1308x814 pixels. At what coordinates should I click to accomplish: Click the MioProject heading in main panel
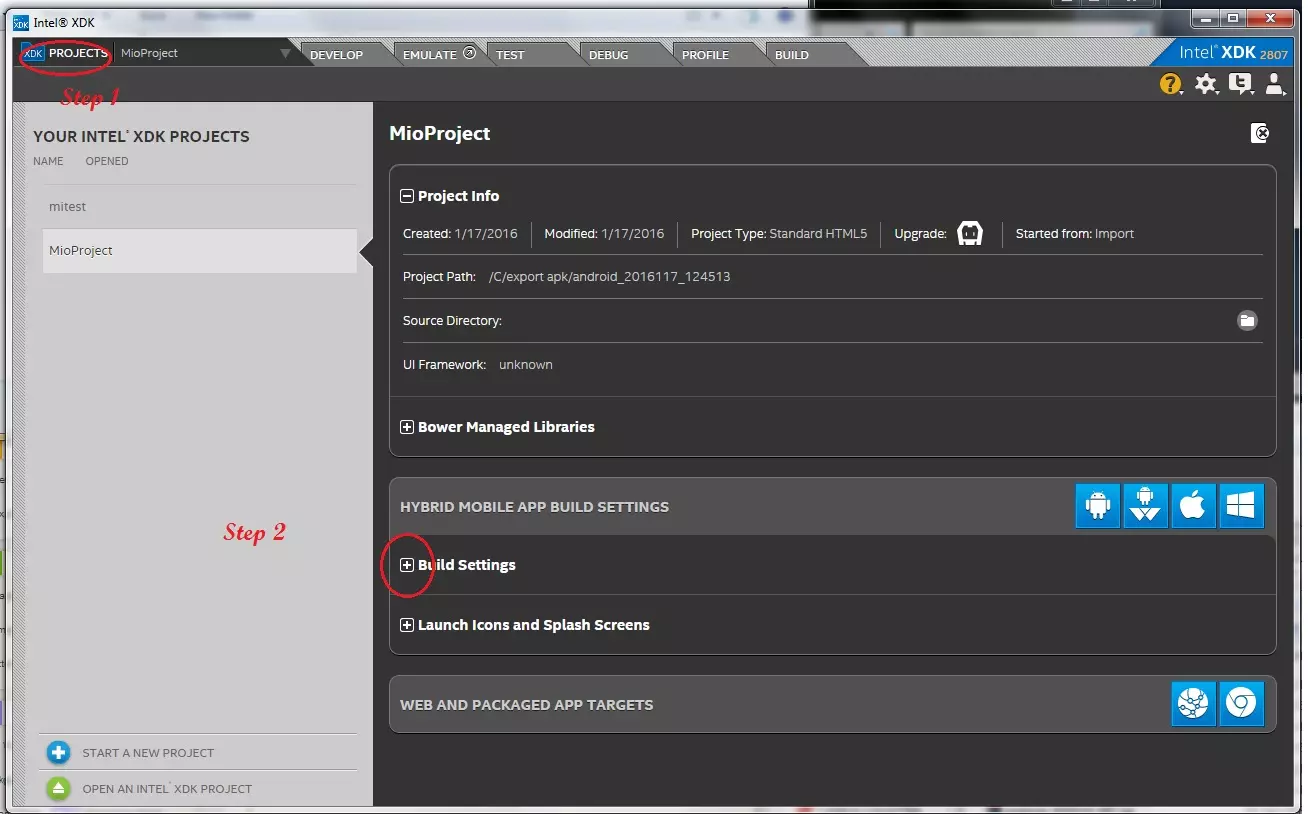coord(440,133)
